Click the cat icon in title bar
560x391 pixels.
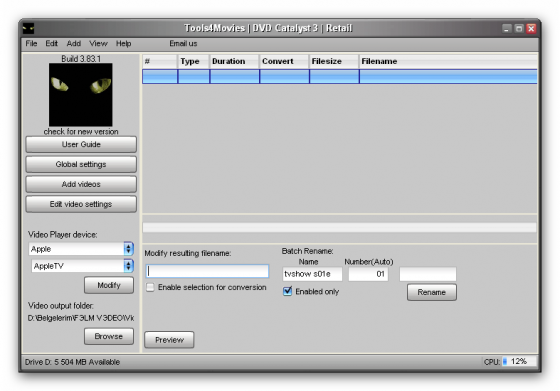[x=29, y=28]
